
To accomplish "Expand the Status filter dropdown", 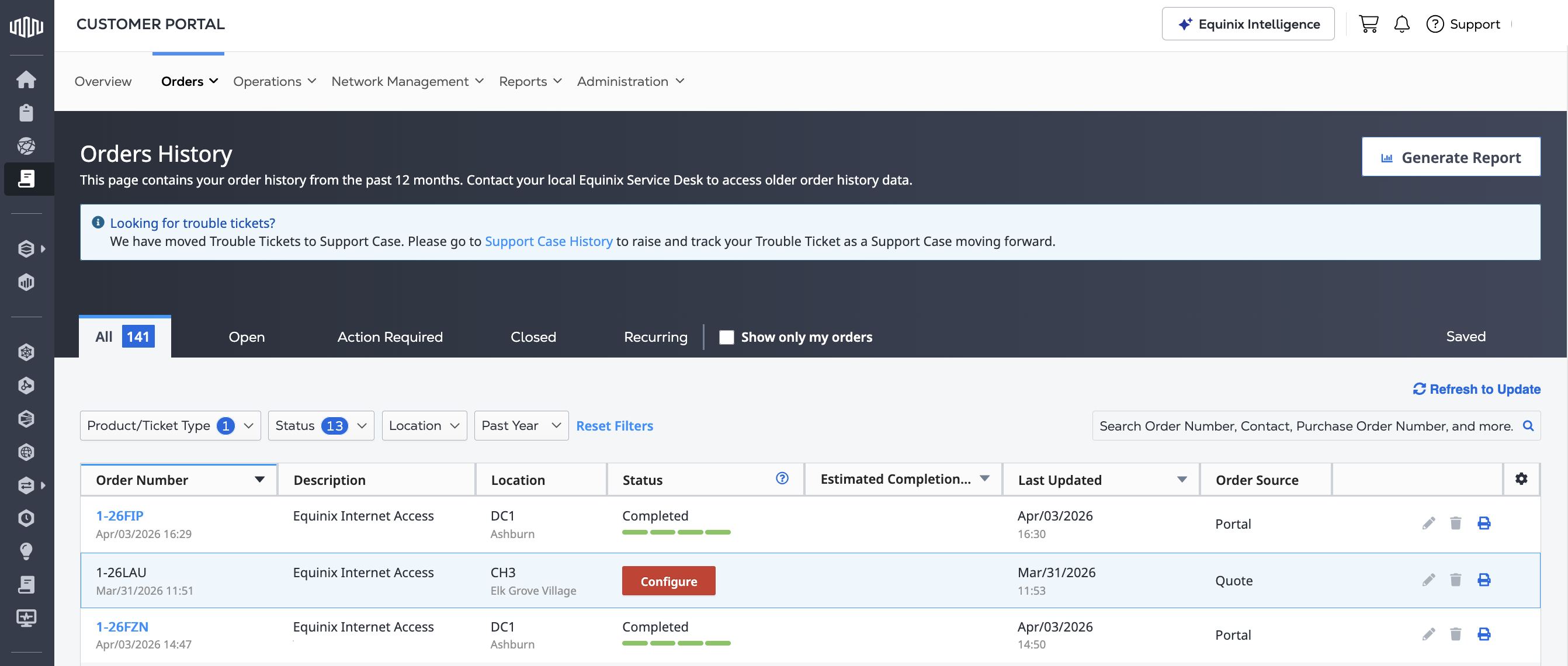I will 320,425.
